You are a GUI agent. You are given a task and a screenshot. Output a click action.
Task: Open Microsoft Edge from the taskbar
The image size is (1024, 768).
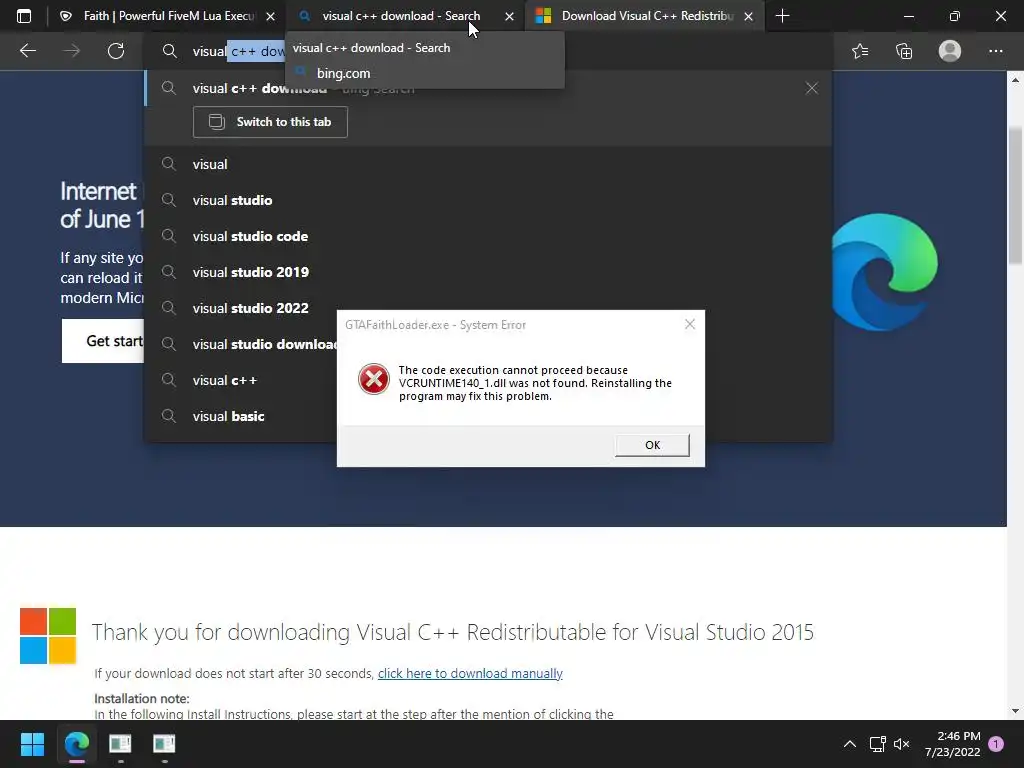(77, 744)
